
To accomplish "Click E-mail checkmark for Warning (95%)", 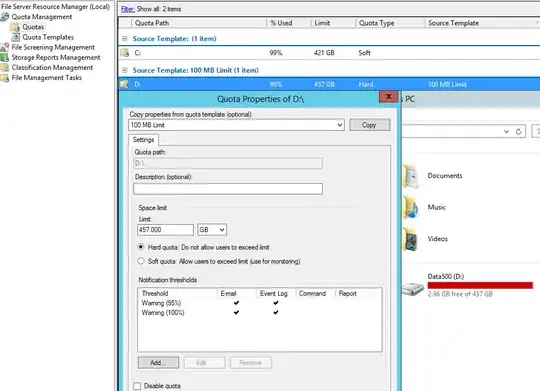I will click(236, 303).
